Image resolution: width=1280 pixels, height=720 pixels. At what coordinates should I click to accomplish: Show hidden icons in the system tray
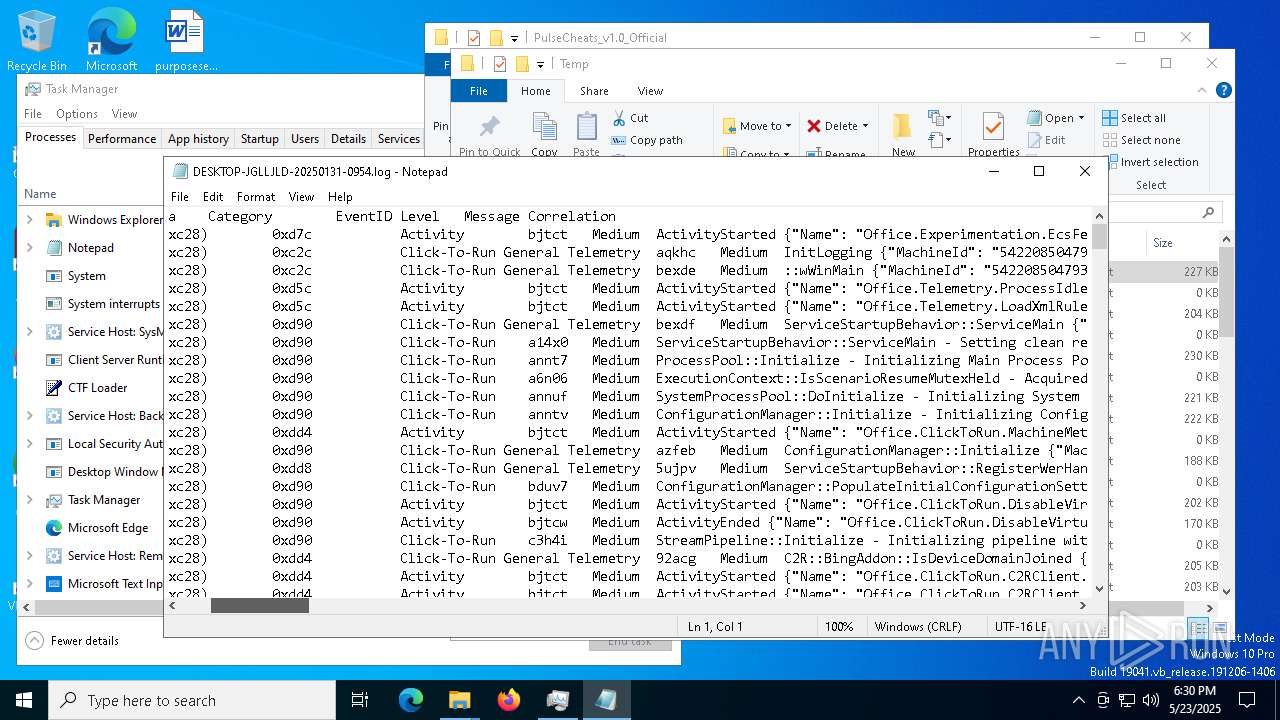tap(1078, 700)
